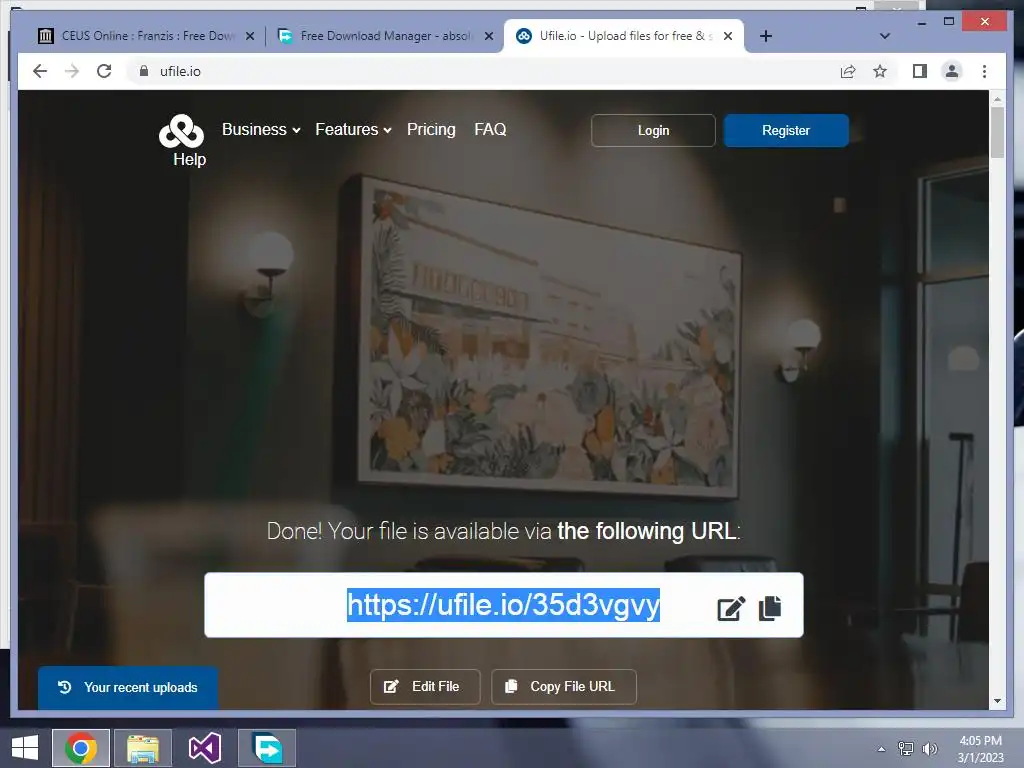Open the Help link under the logo
The image size is (1024, 768).
click(189, 159)
